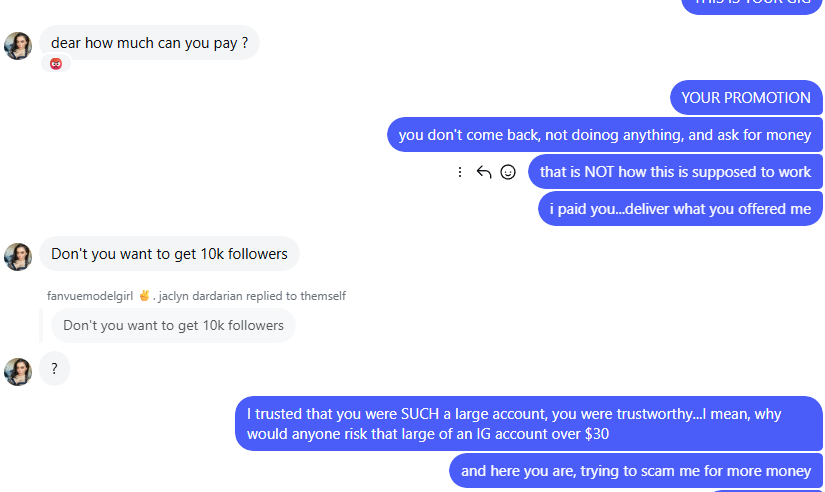Click "that is NOT how this is supposed to work"

[675, 172]
